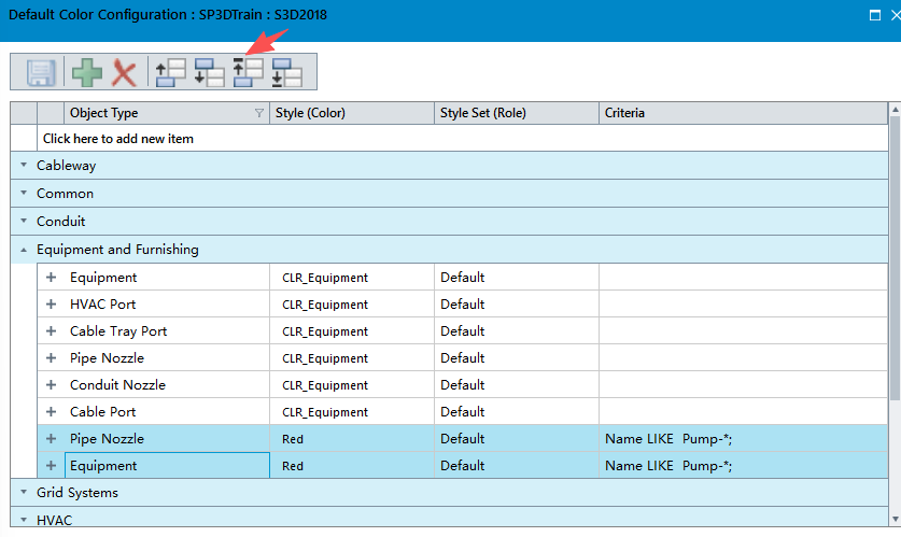The width and height of the screenshot is (901, 537).
Task: Add new rule with green plus icon
Action: pyautogui.click(x=87, y=73)
